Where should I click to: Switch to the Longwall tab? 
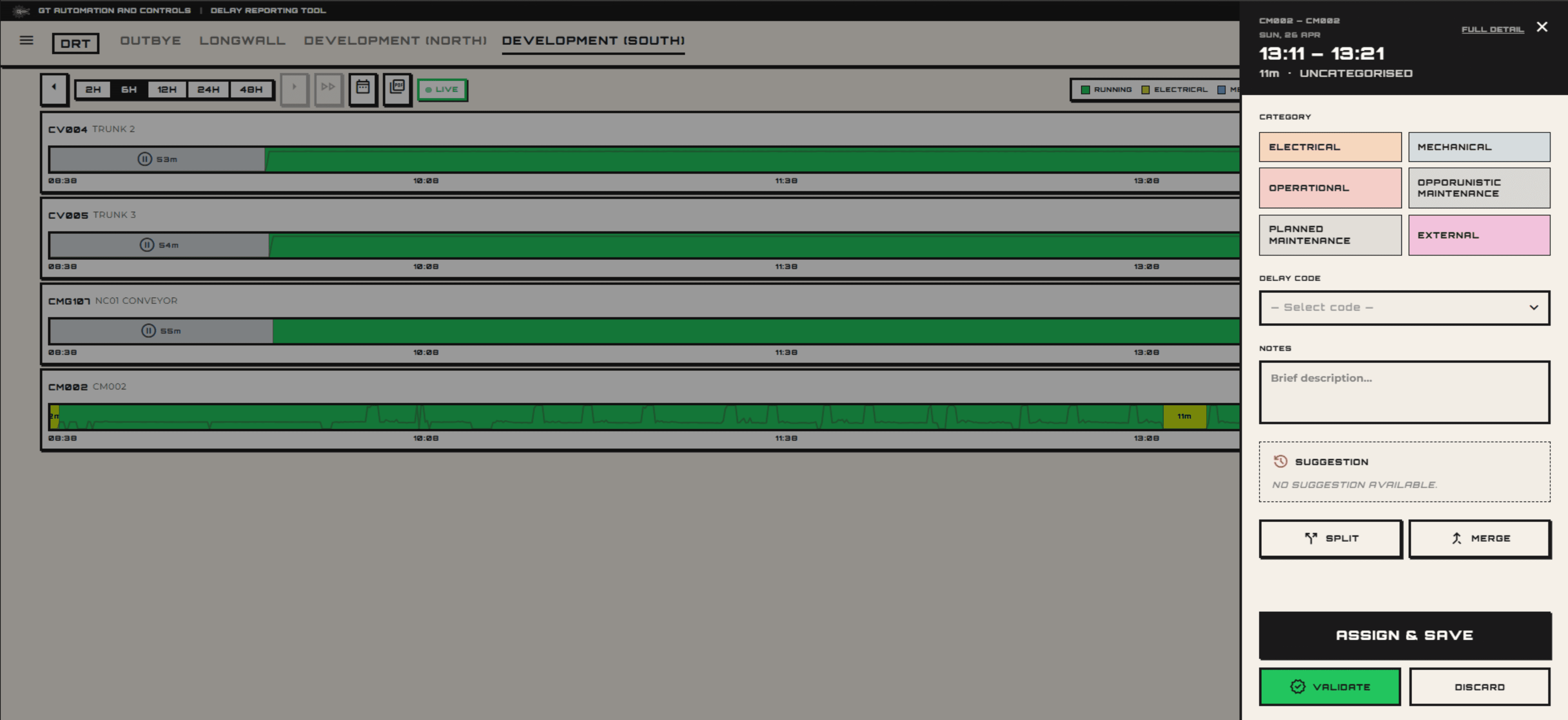[x=242, y=41]
